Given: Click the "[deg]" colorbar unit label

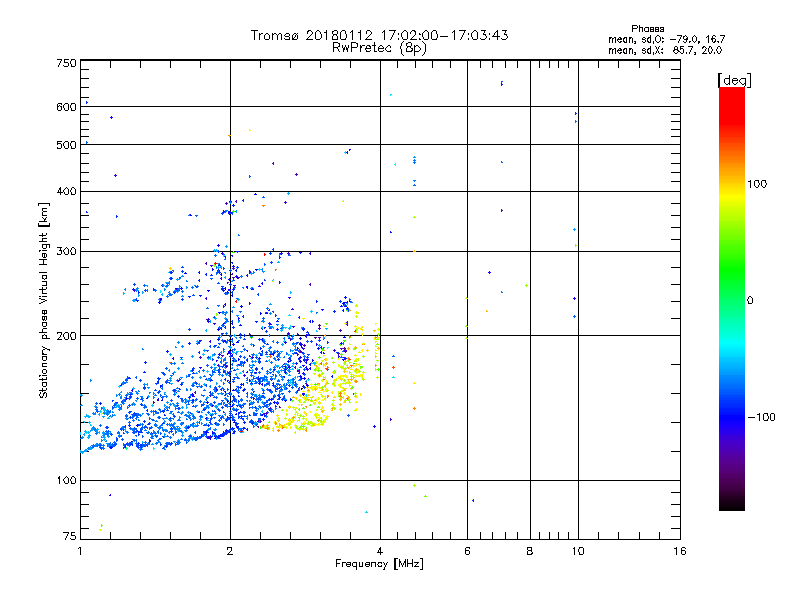Looking at the screenshot, I should (x=734, y=80).
